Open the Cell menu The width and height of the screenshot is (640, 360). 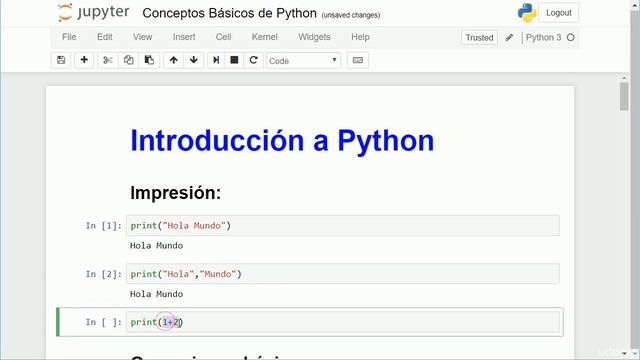(223, 37)
